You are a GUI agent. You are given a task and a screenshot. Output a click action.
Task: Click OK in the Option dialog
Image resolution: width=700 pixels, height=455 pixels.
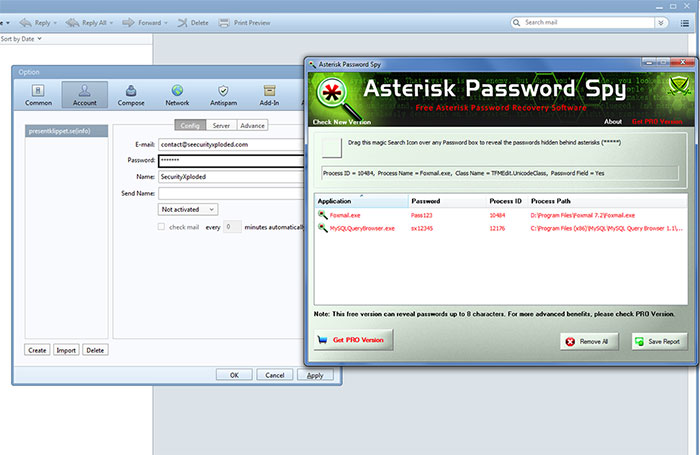234,375
